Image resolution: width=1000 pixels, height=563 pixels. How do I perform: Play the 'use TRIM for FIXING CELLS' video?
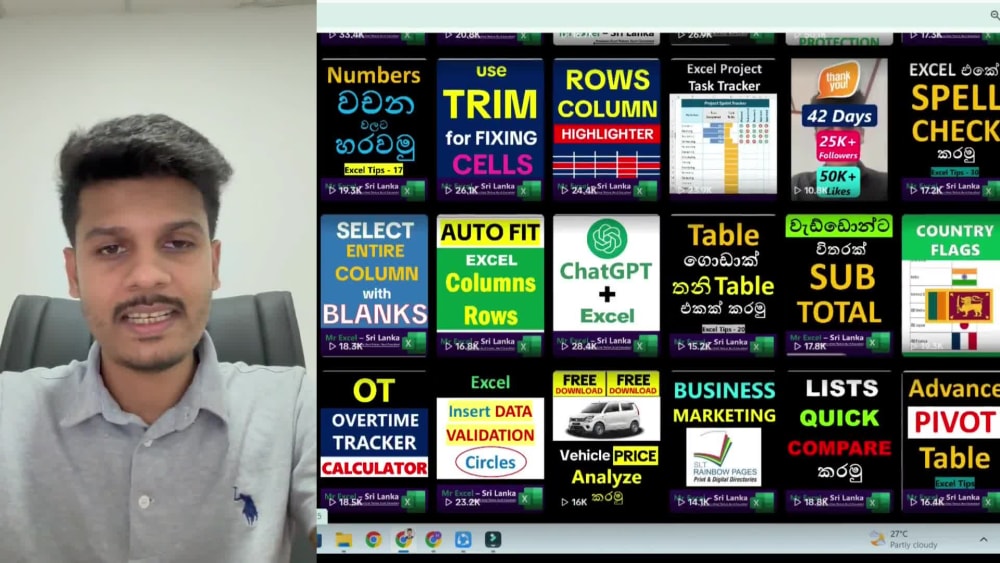[x=490, y=129]
